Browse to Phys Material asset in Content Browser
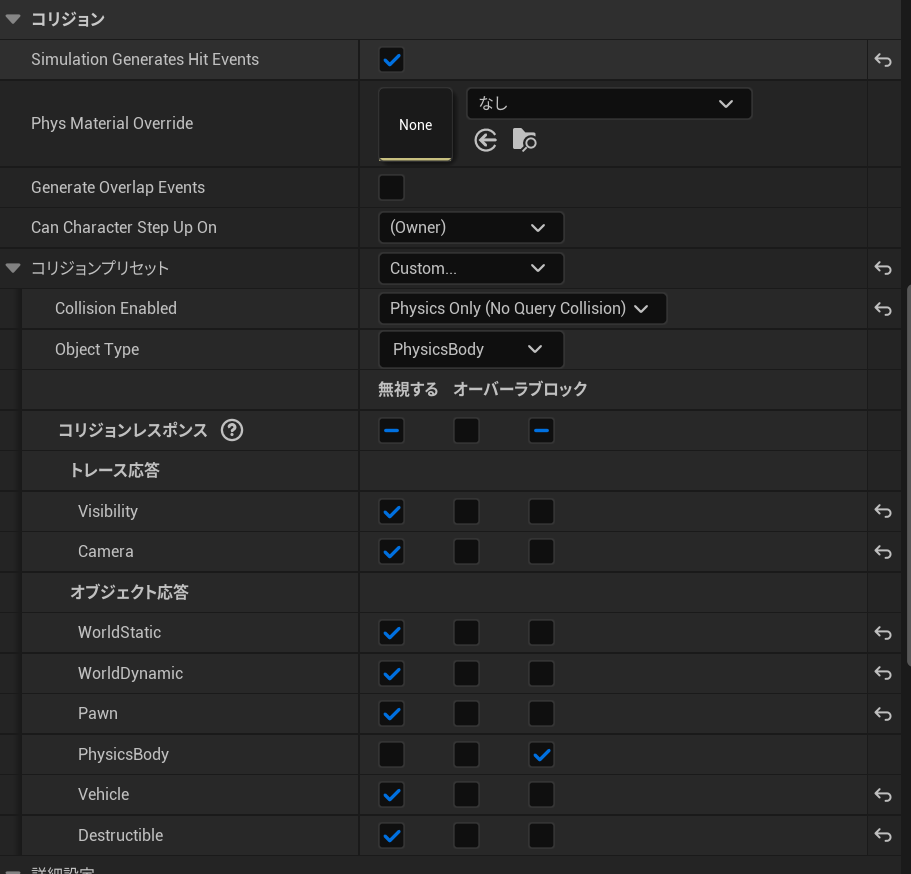The height and width of the screenshot is (874, 911). point(524,140)
